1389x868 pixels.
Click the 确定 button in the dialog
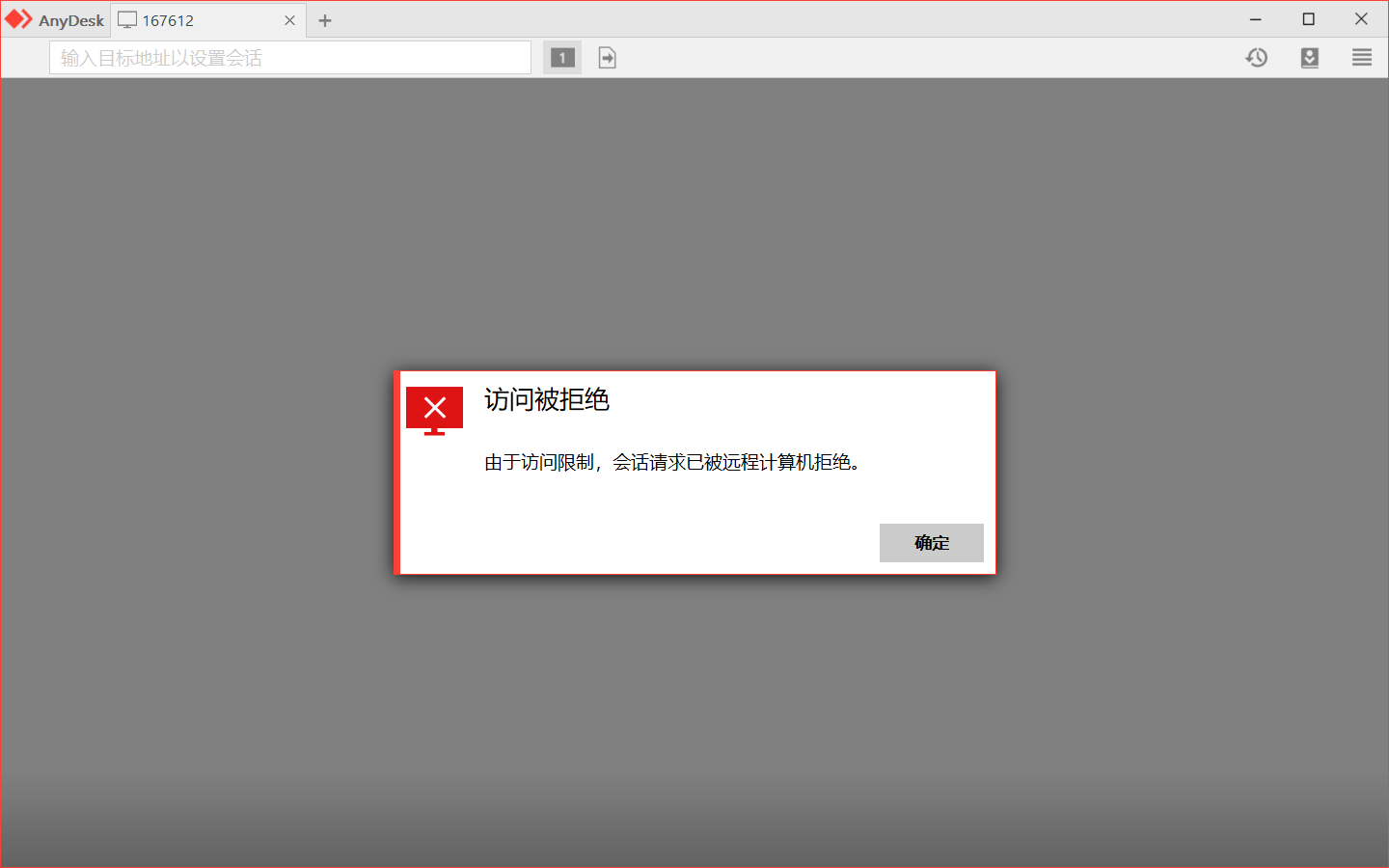click(x=931, y=543)
